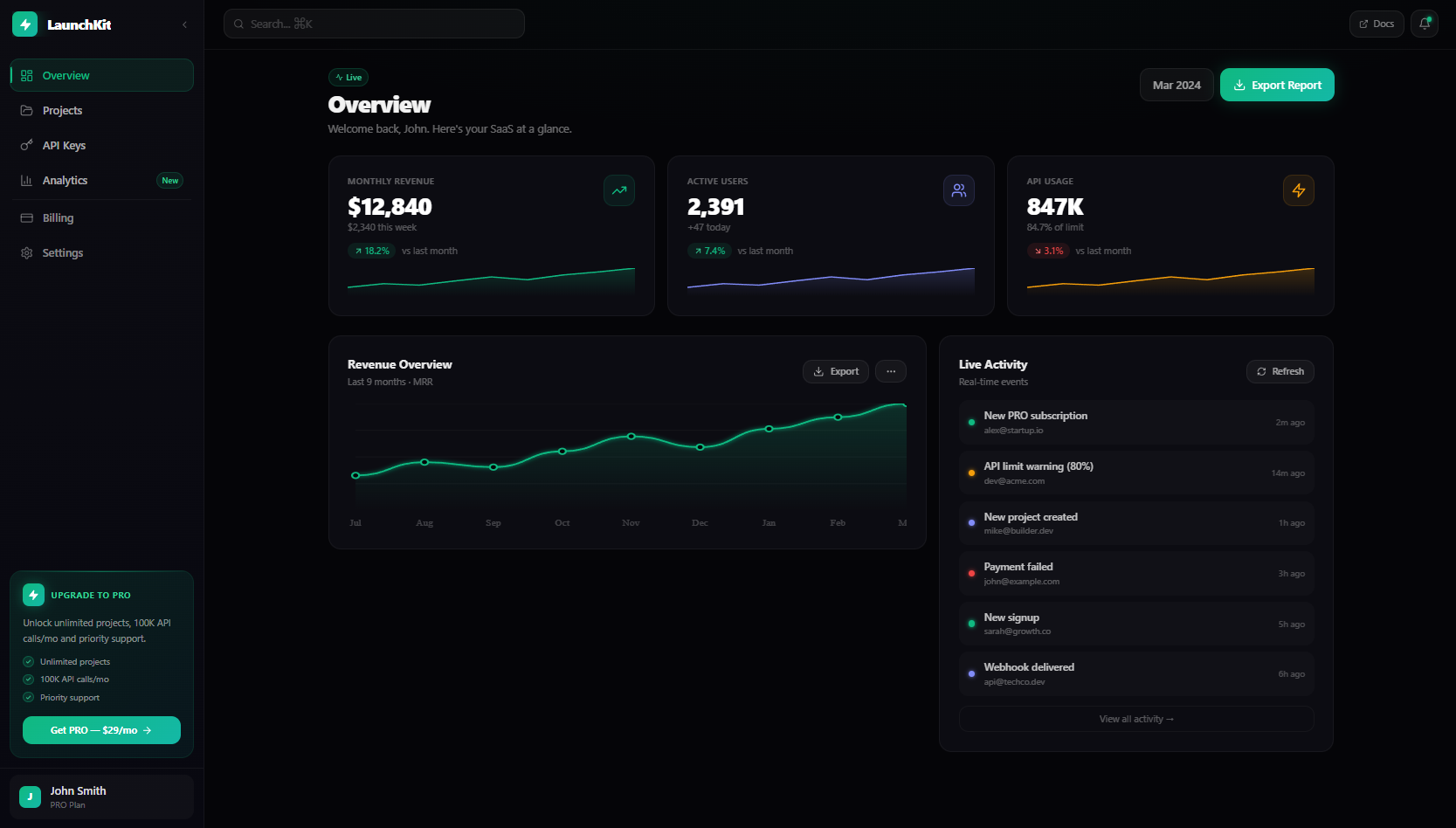The height and width of the screenshot is (828, 1456).
Task: Open Analytics in the sidebar
Action: tap(66, 181)
